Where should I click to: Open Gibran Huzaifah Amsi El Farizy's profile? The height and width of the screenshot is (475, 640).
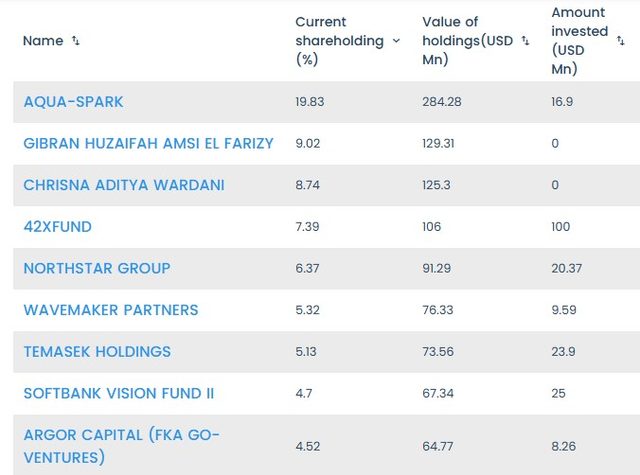148,143
